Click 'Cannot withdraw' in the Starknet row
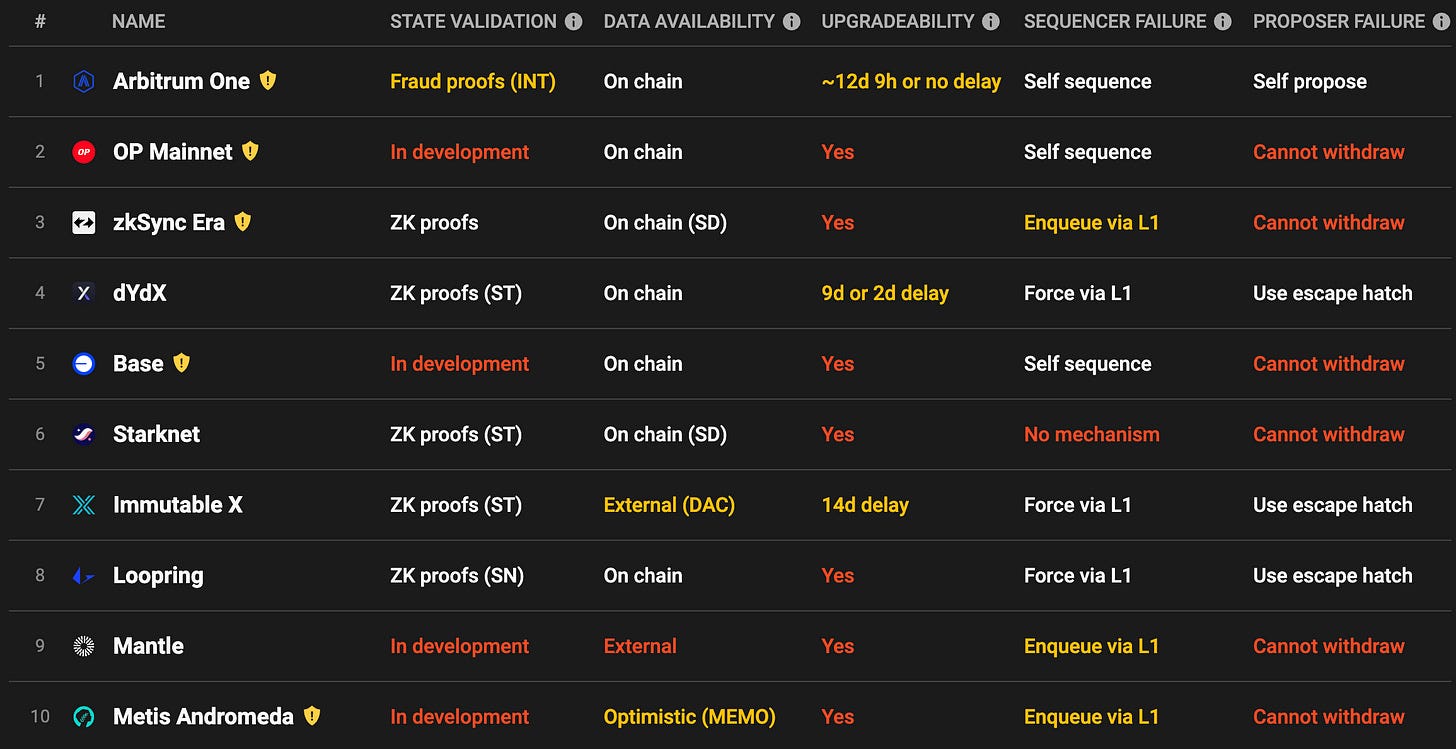The image size is (1456, 749). tap(1329, 434)
